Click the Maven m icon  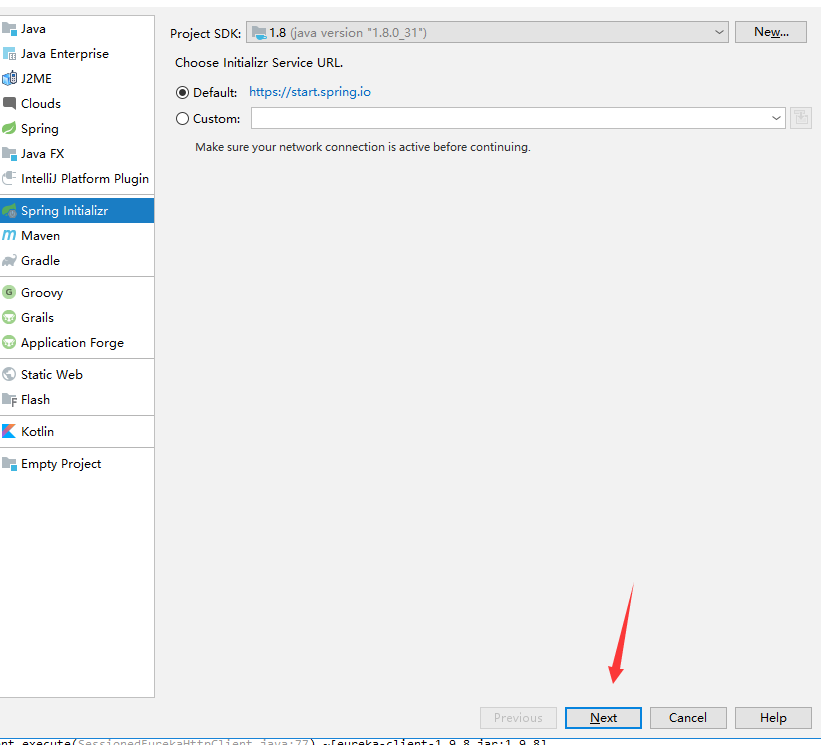click(9, 236)
